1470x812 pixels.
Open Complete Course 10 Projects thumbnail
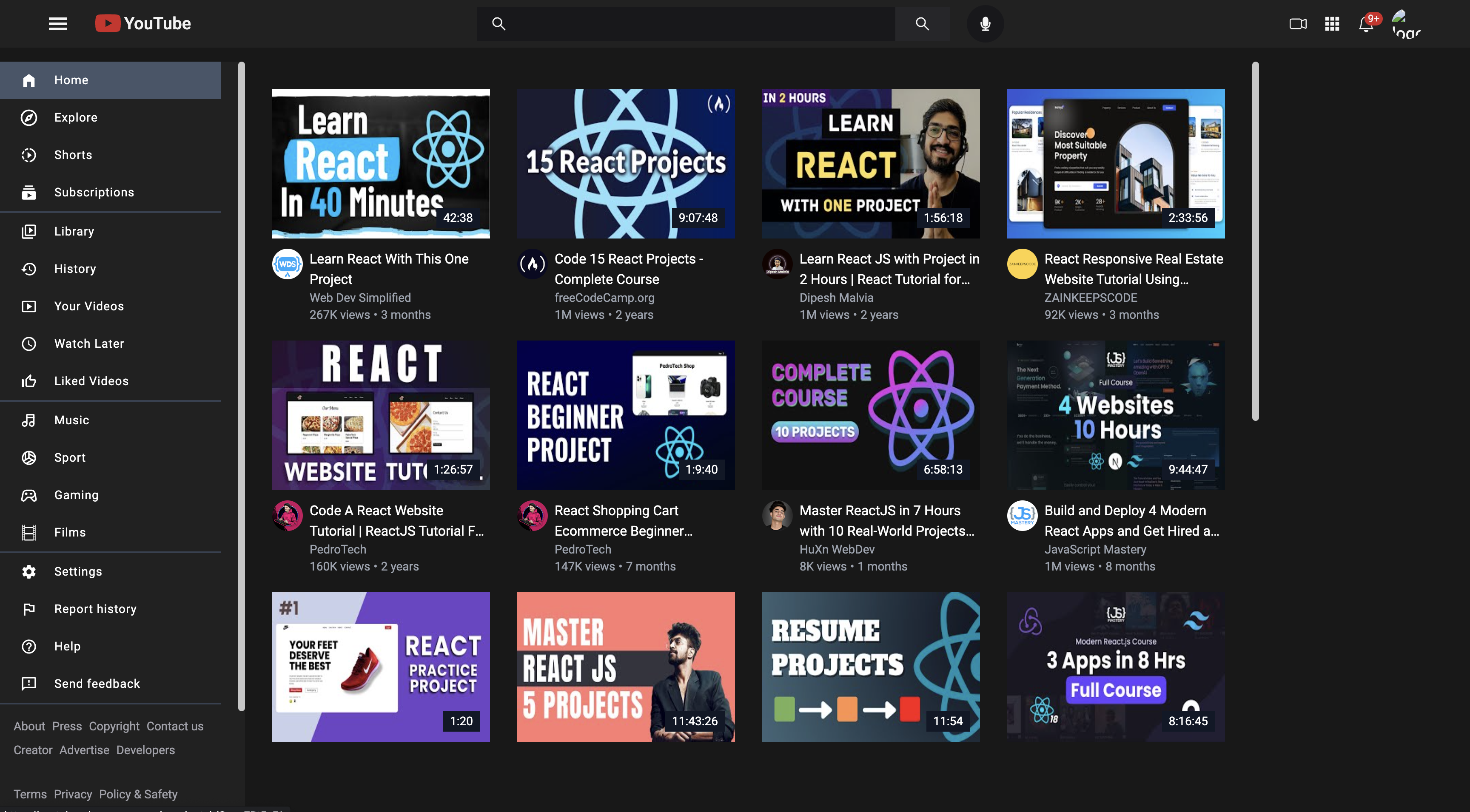pos(871,416)
